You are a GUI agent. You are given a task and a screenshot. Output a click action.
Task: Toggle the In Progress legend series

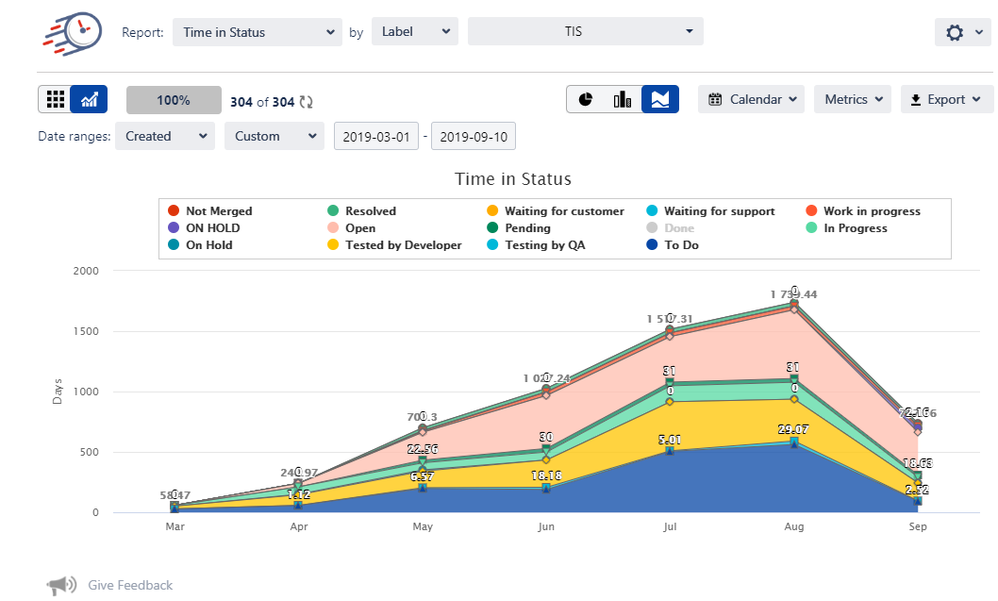(847, 228)
